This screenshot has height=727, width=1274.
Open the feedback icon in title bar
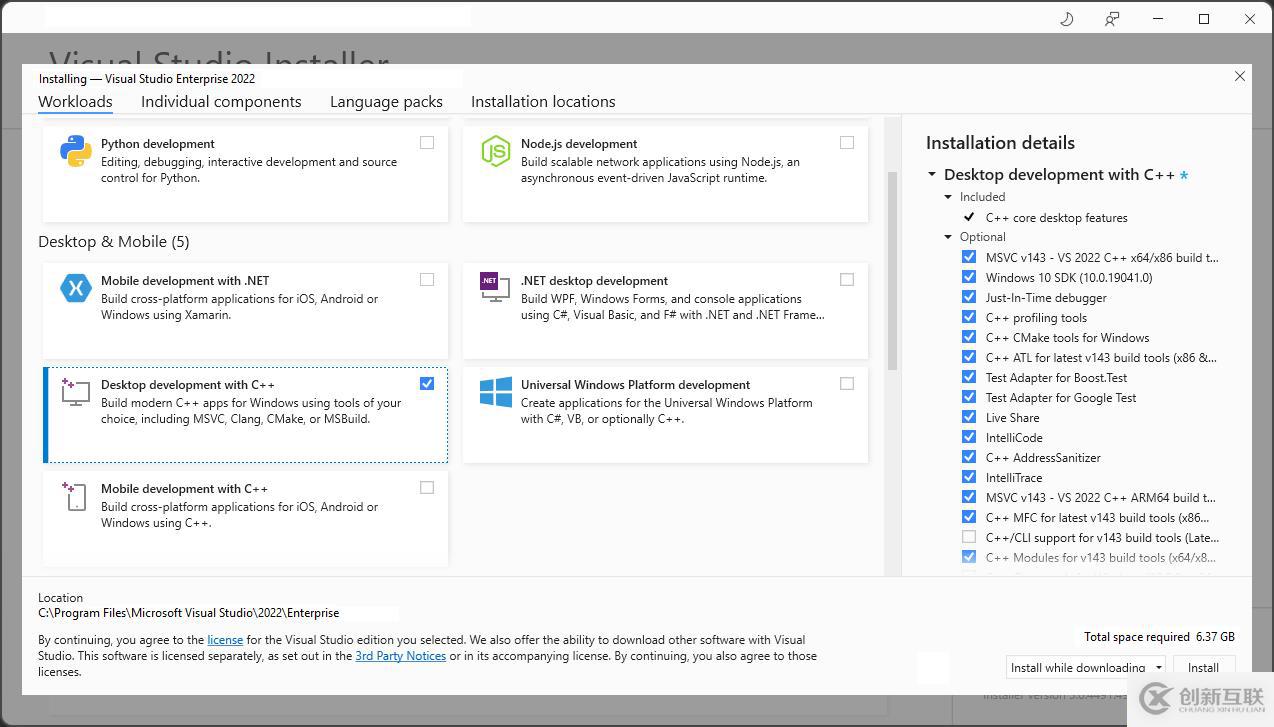pos(1111,19)
